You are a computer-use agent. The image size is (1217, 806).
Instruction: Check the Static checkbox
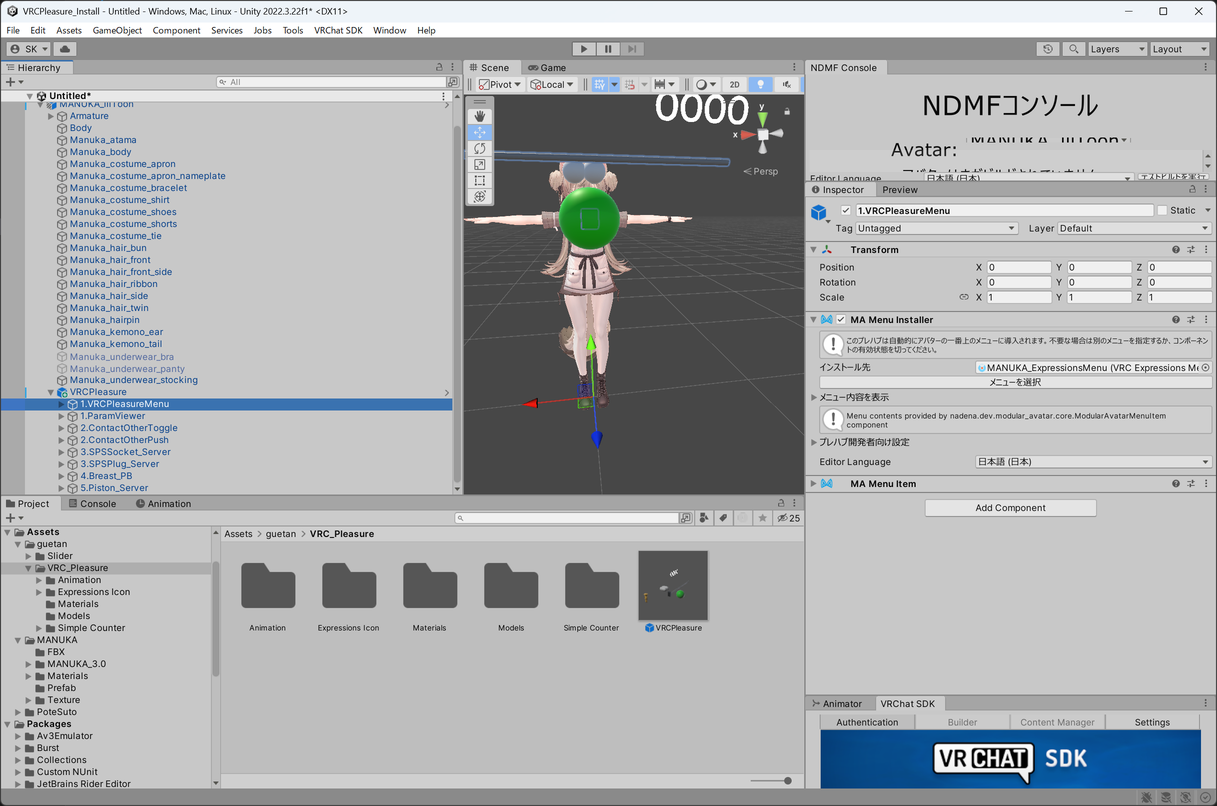1162,211
